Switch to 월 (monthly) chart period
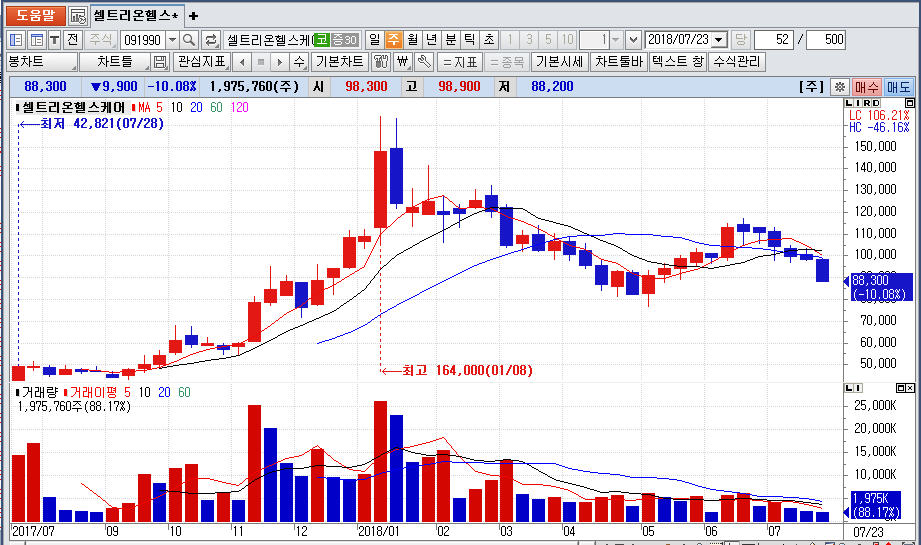 [412, 40]
